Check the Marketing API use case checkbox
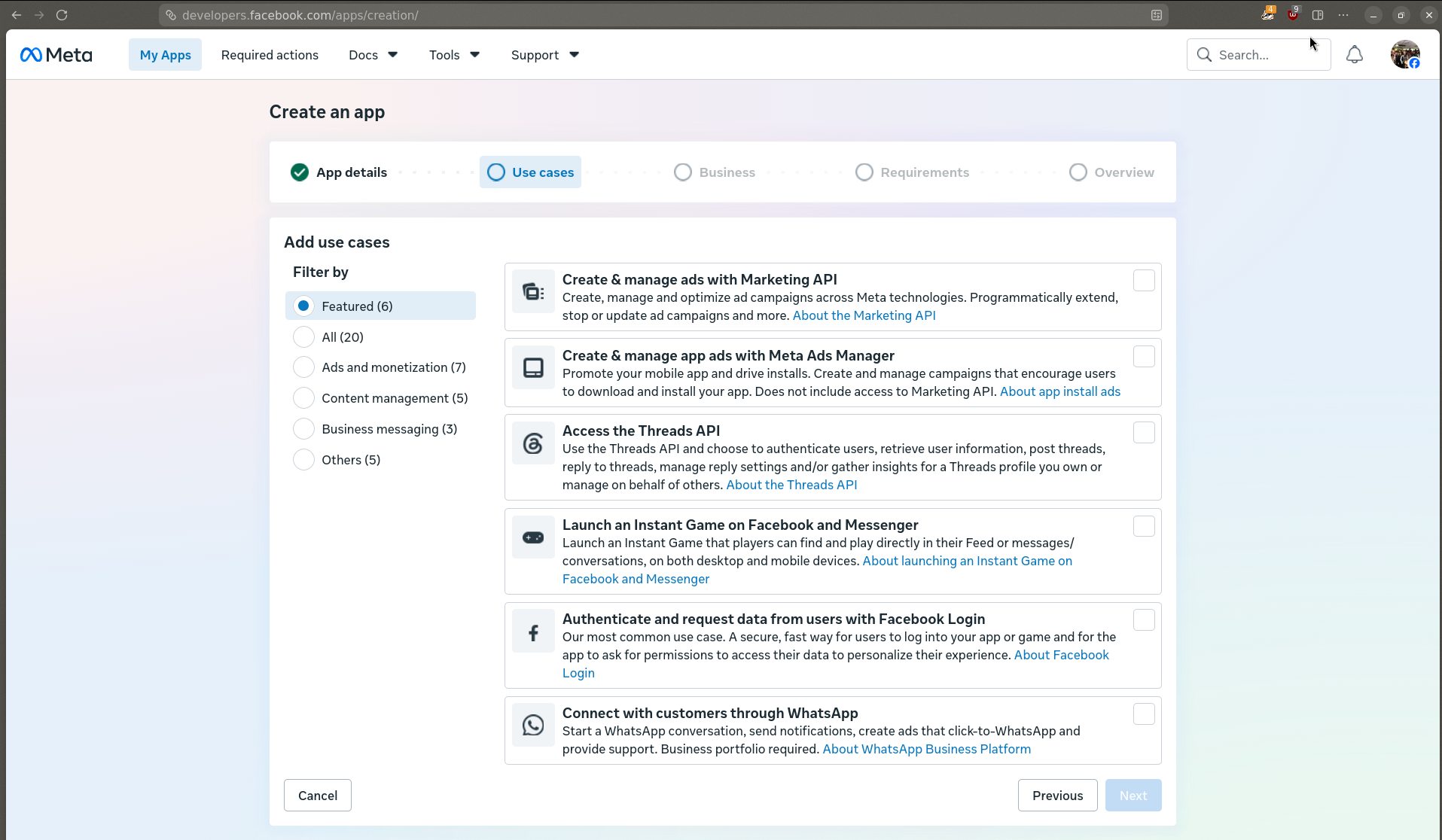This screenshot has width=1442, height=840. [x=1144, y=281]
